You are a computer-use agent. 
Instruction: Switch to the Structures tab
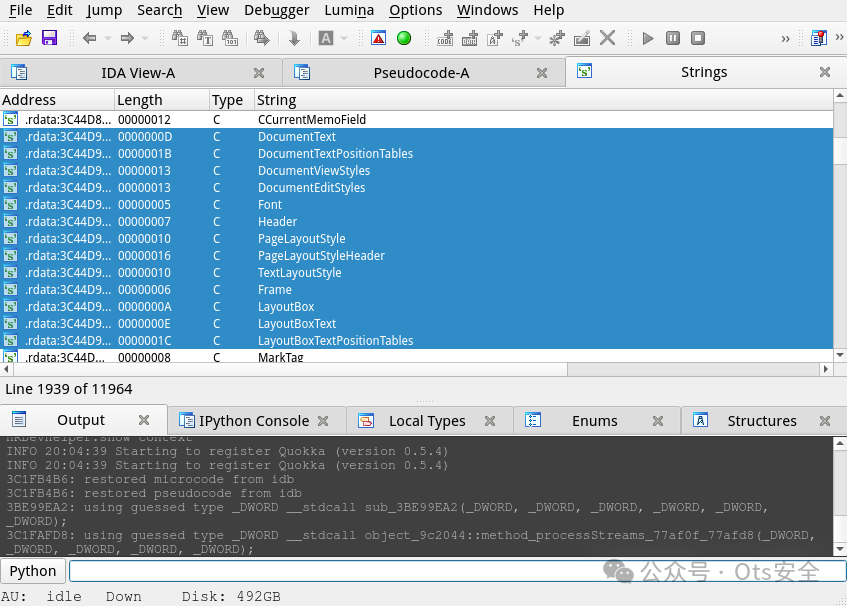pyautogui.click(x=762, y=421)
